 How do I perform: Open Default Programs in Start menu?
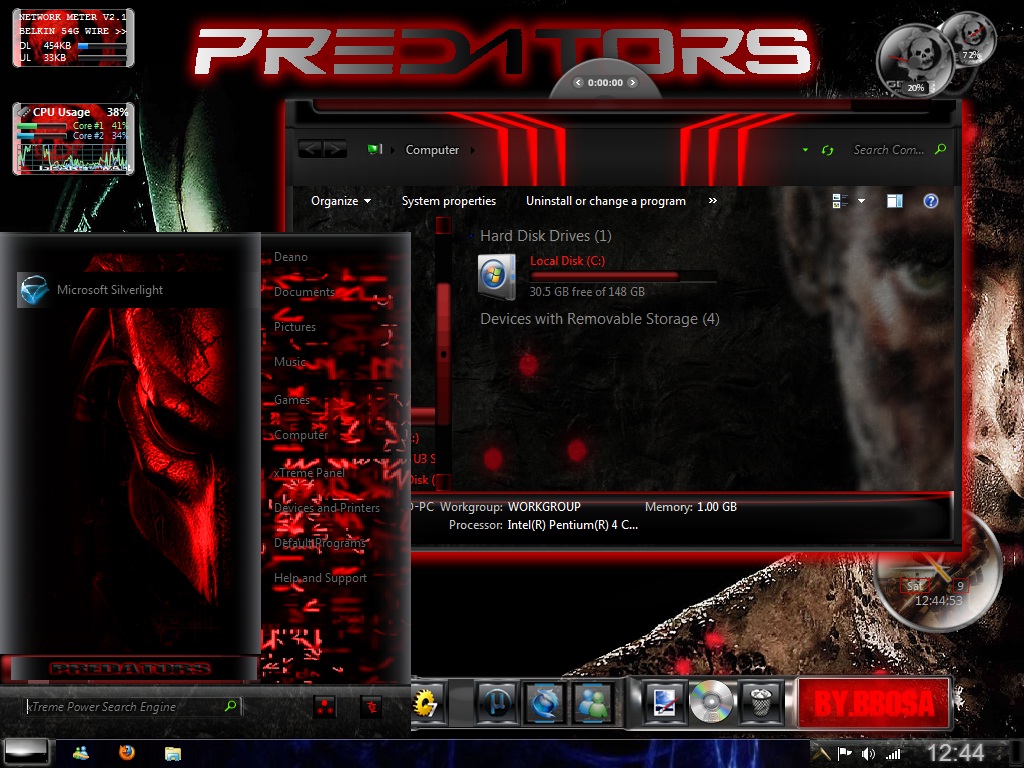tap(319, 543)
